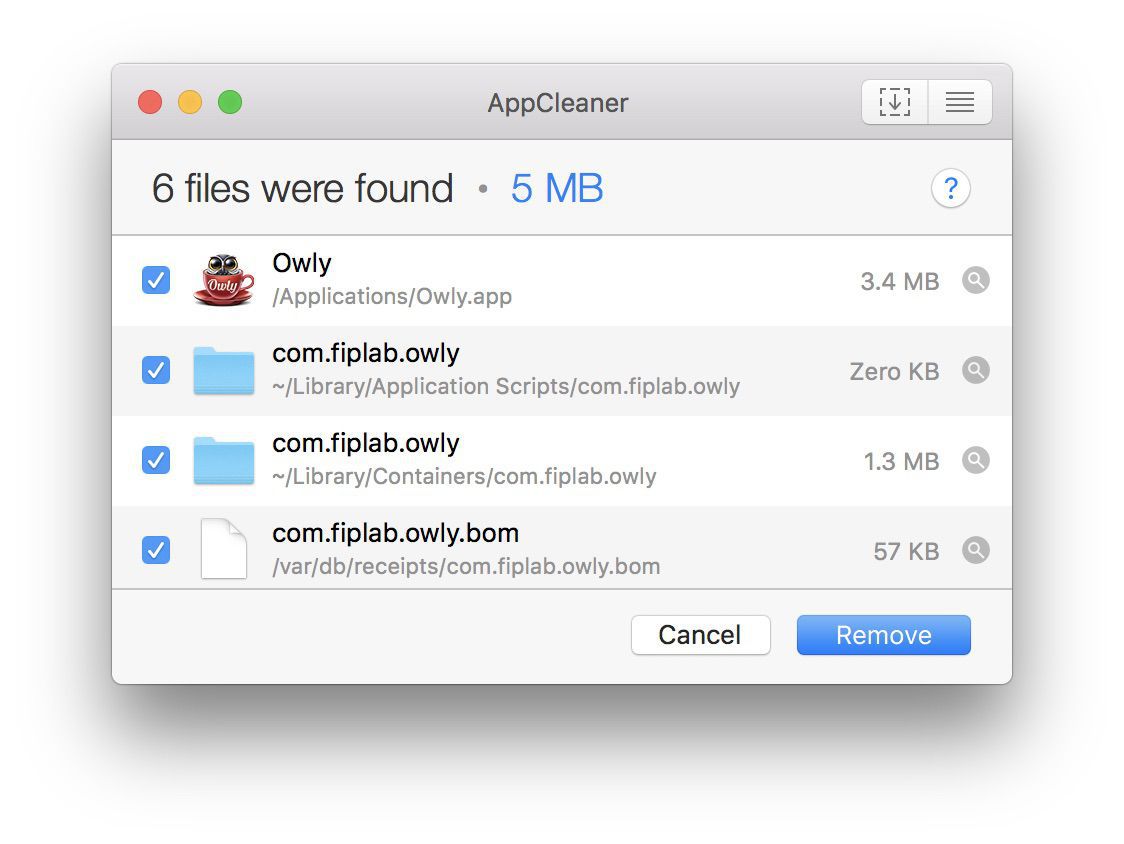1124x844 pixels.
Task: Uncheck the Containers com.fiplab.owly checkbox
Action: coord(156,460)
